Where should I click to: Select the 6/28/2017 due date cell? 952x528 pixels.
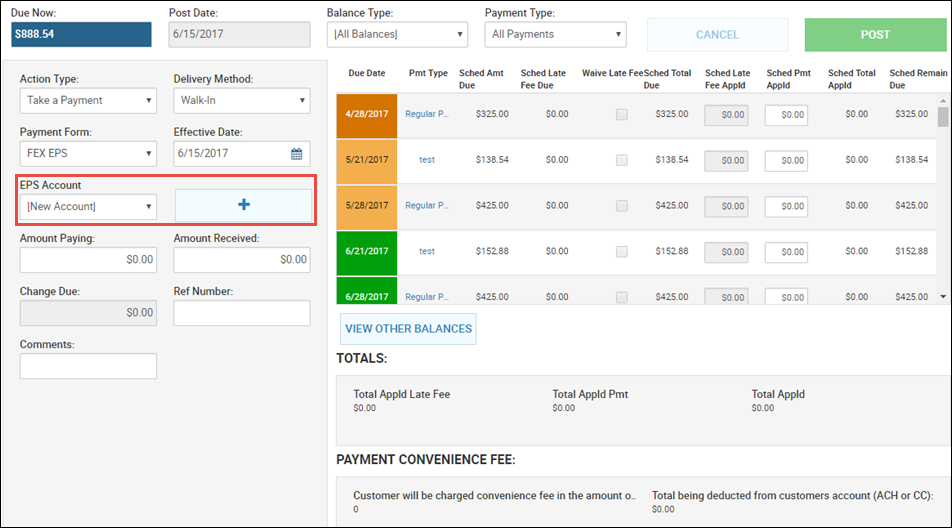(x=367, y=291)
